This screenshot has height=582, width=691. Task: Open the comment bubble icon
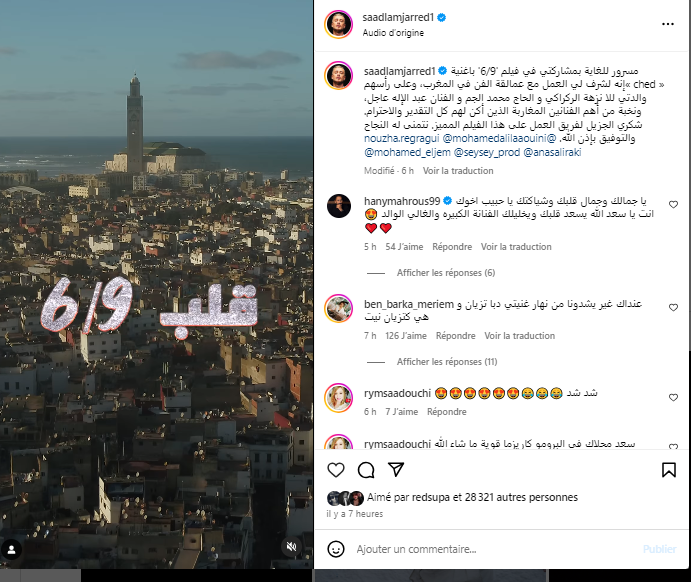366,470
